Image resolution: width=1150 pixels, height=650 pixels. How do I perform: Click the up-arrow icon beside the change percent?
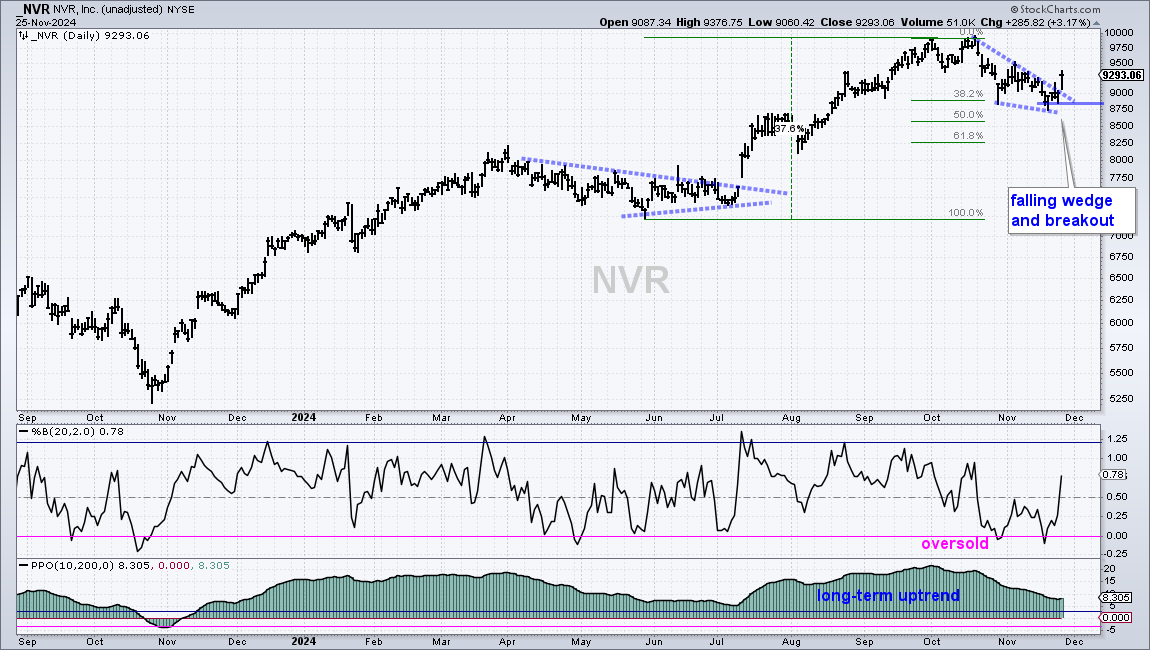coord(1097,23)
